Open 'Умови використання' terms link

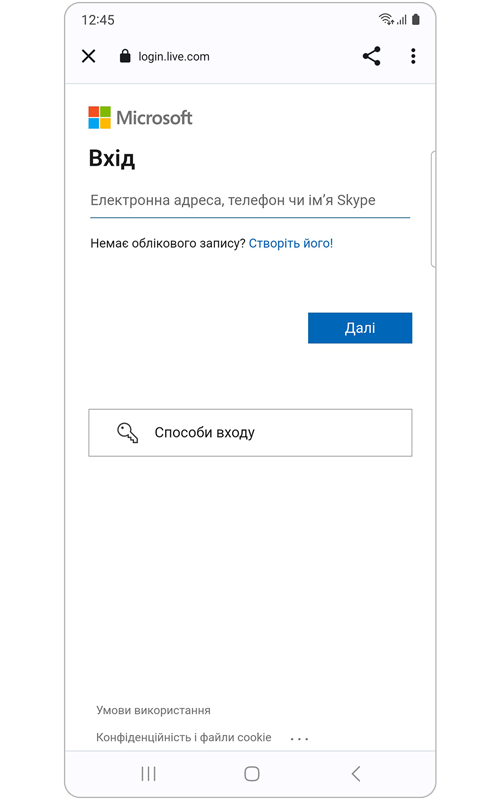coord(153,710)
